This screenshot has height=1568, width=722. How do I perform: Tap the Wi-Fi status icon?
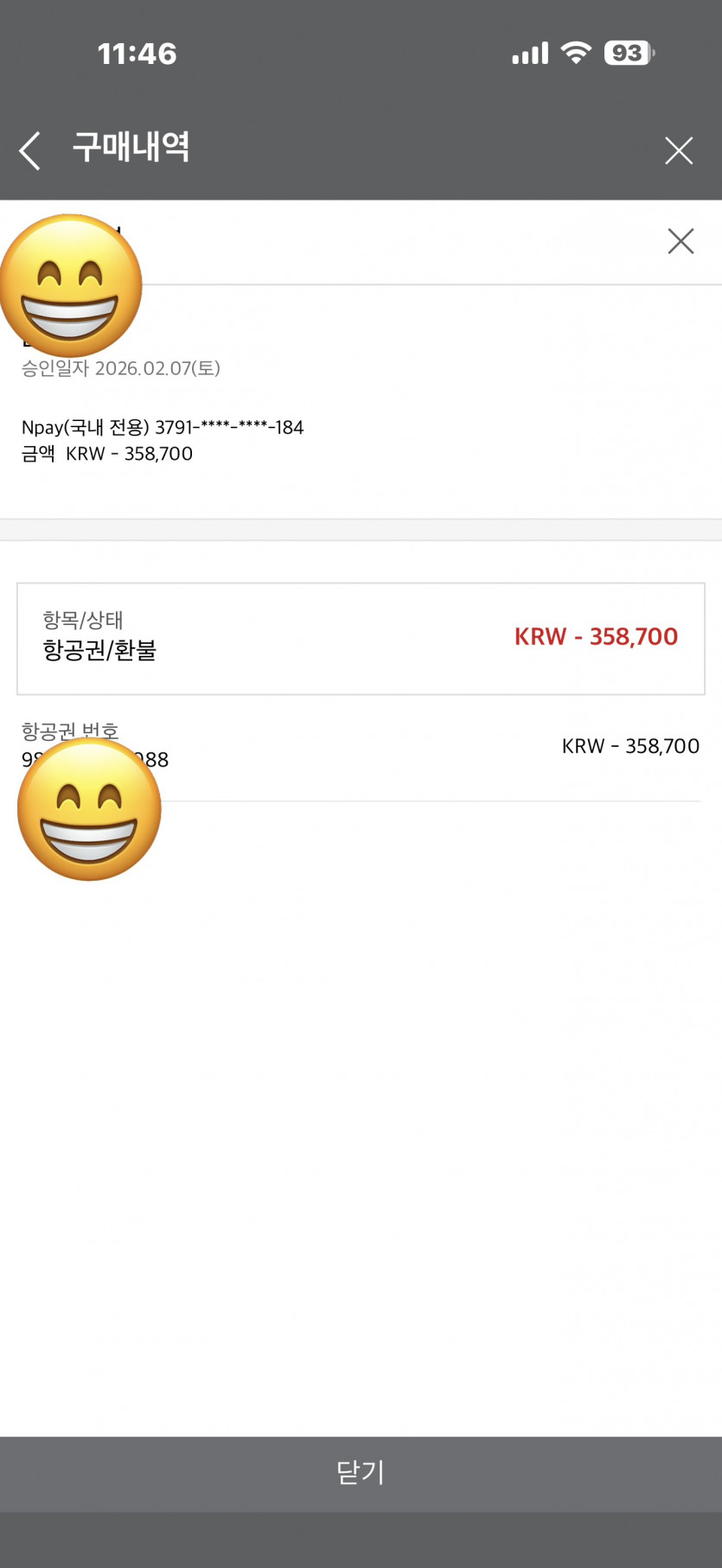[575, 53]
